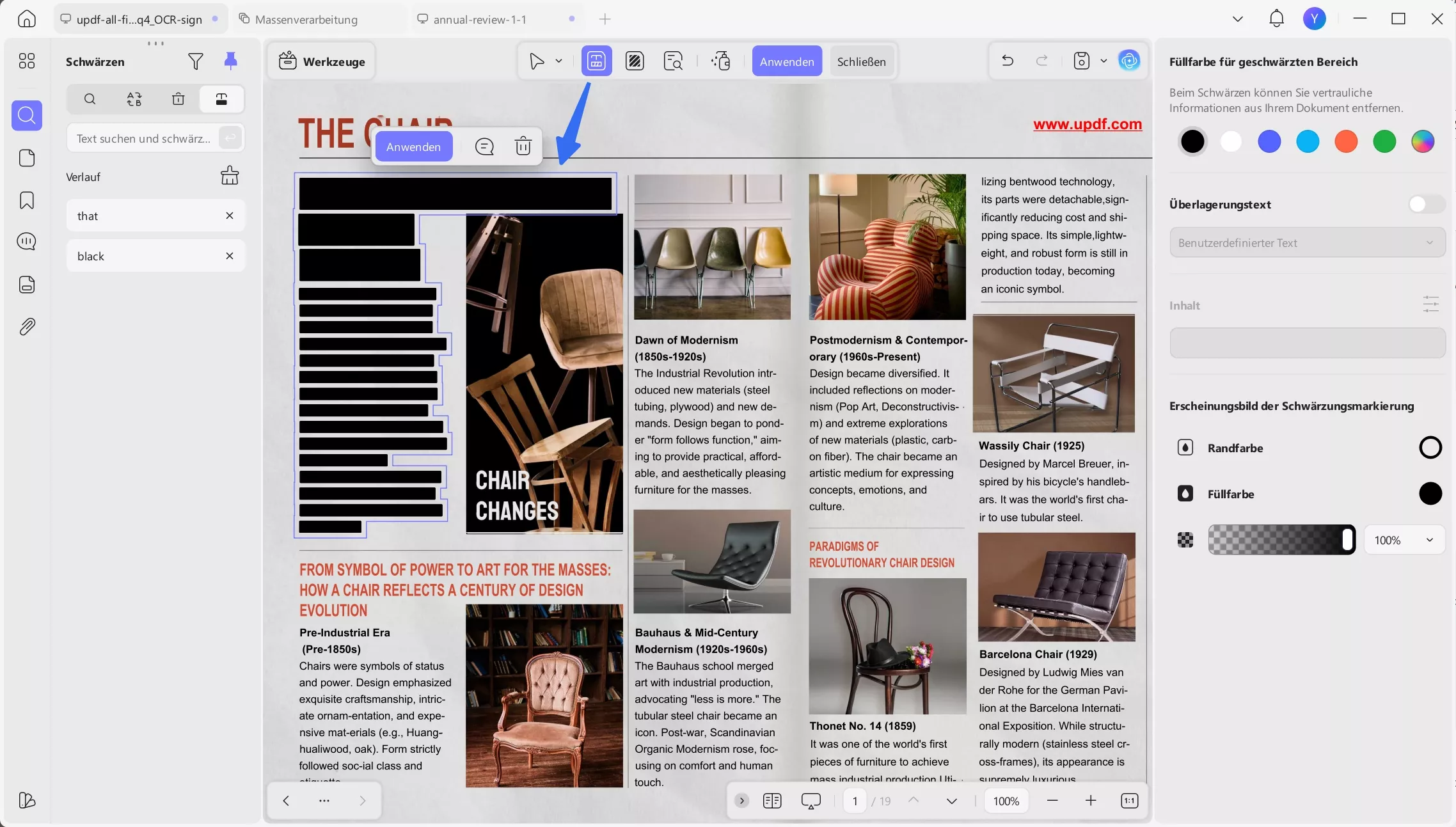The height and width of the screenshot is (827, 1456).
Task: Click the undo arrow icon
Action: pyautogui.click(x=1008, y=61)
